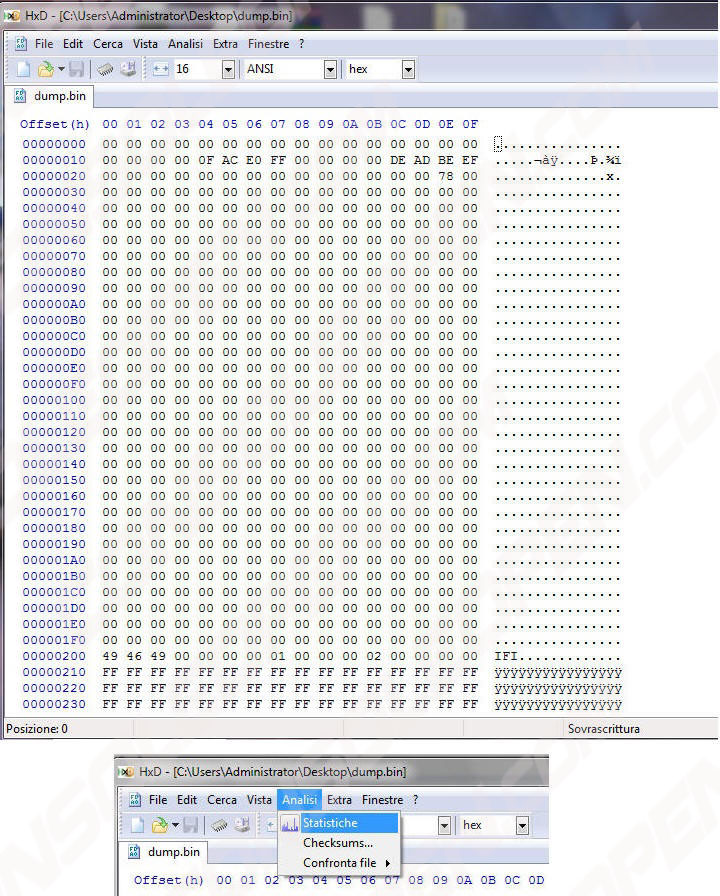The width and height of the screenshot is (720, 896).
Task: Open the Extra menu in the upper window
Action: click(x=225, y=44)
